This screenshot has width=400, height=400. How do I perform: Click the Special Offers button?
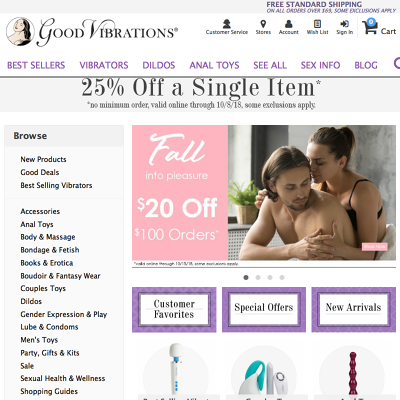(264, 310)
